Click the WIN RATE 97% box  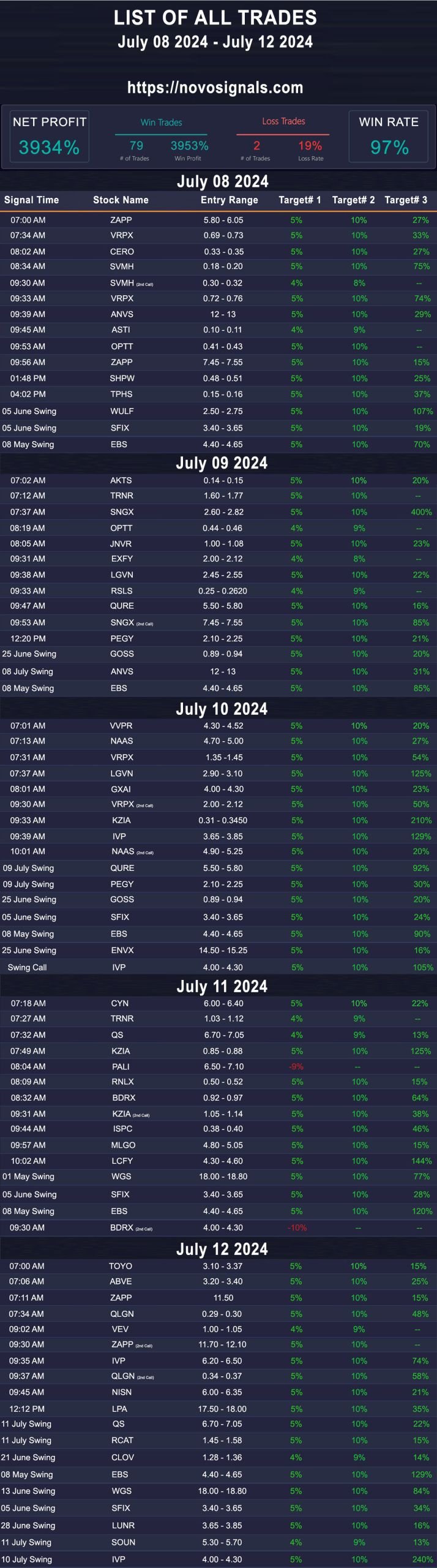coord(389,137)
